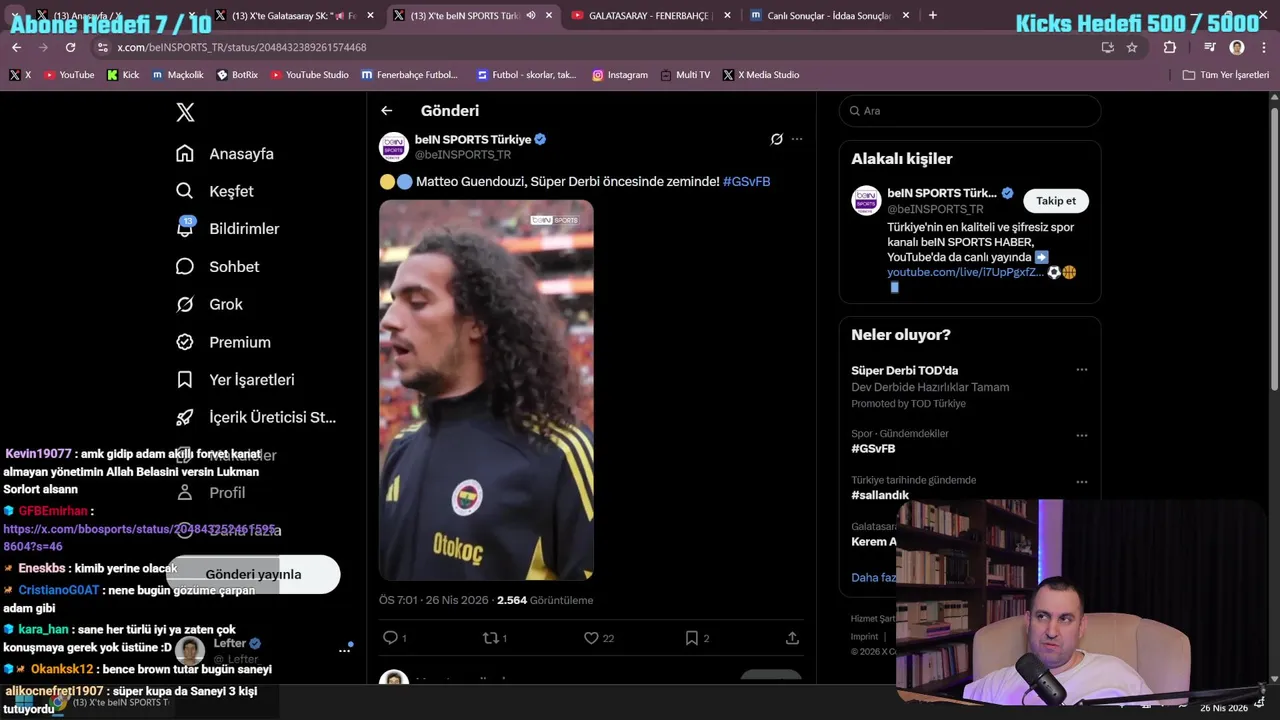The height and width of the screenshot is (720, 1280).
Task: Click the #GSvFB hashtag in the post
Action: pyautogui.click(x=746, y=181)
